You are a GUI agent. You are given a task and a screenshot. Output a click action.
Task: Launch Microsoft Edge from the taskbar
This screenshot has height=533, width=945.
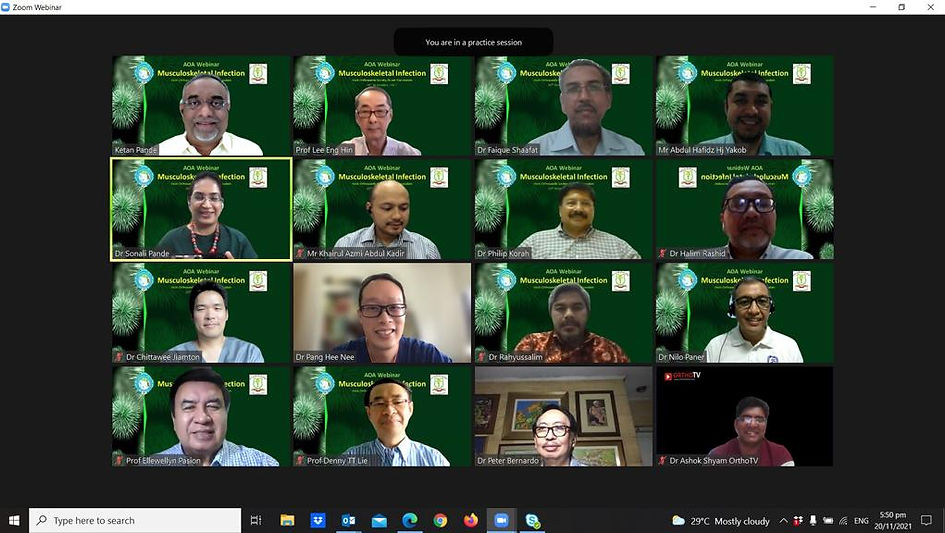(410, 520)
